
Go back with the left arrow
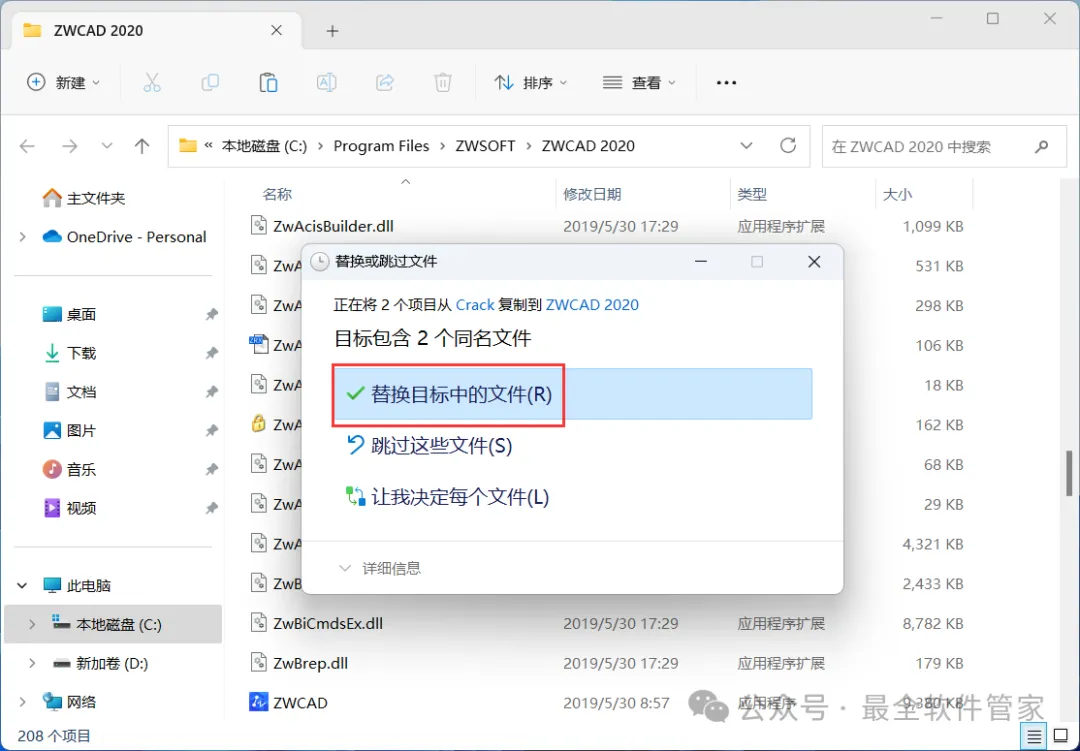click(x=28, y=146)
